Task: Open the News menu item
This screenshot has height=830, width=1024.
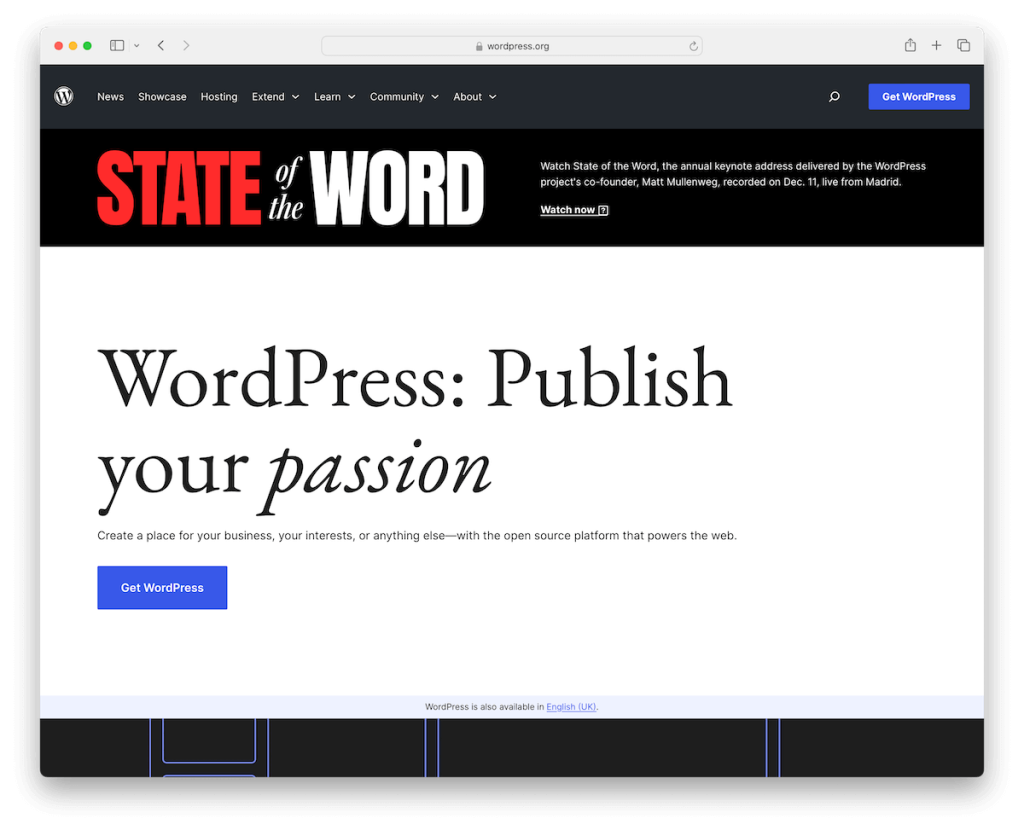Action: click(x=110, y=97)
